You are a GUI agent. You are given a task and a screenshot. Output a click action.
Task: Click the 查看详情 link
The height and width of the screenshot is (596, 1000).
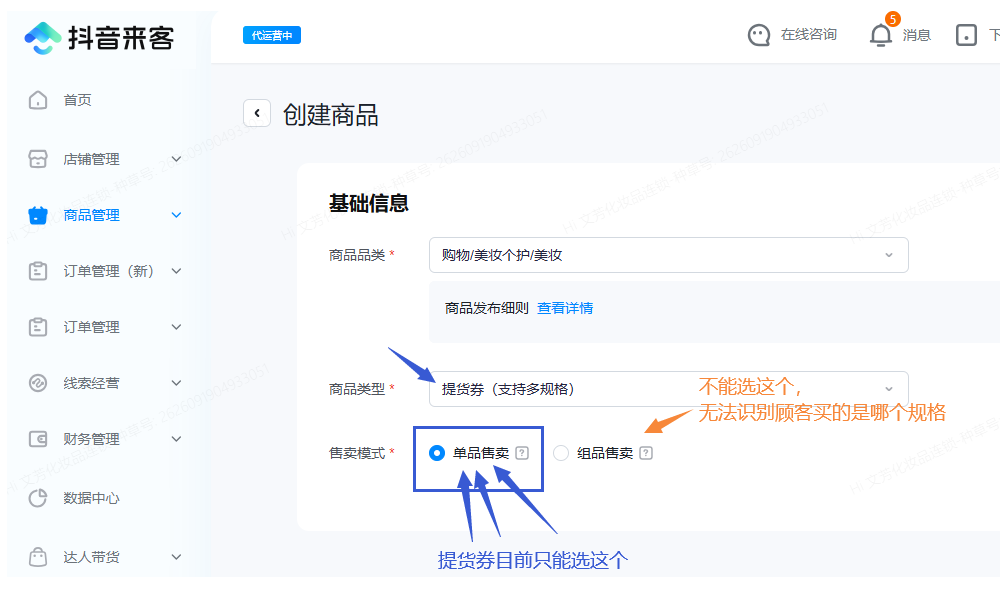(x=565, y=308)
